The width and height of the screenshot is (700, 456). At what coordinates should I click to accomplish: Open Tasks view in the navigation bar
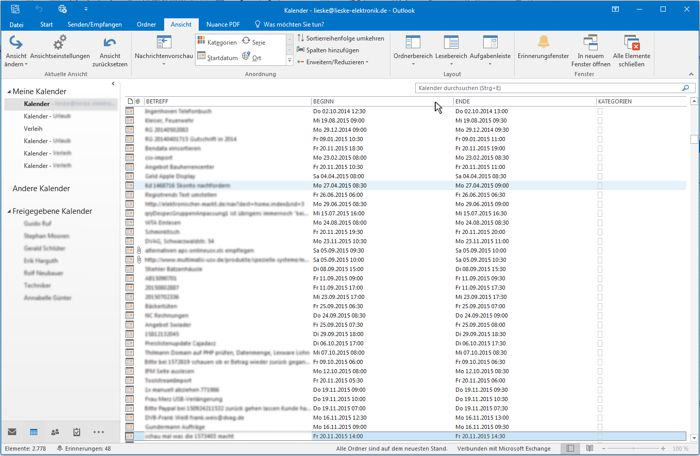point(77,432)
